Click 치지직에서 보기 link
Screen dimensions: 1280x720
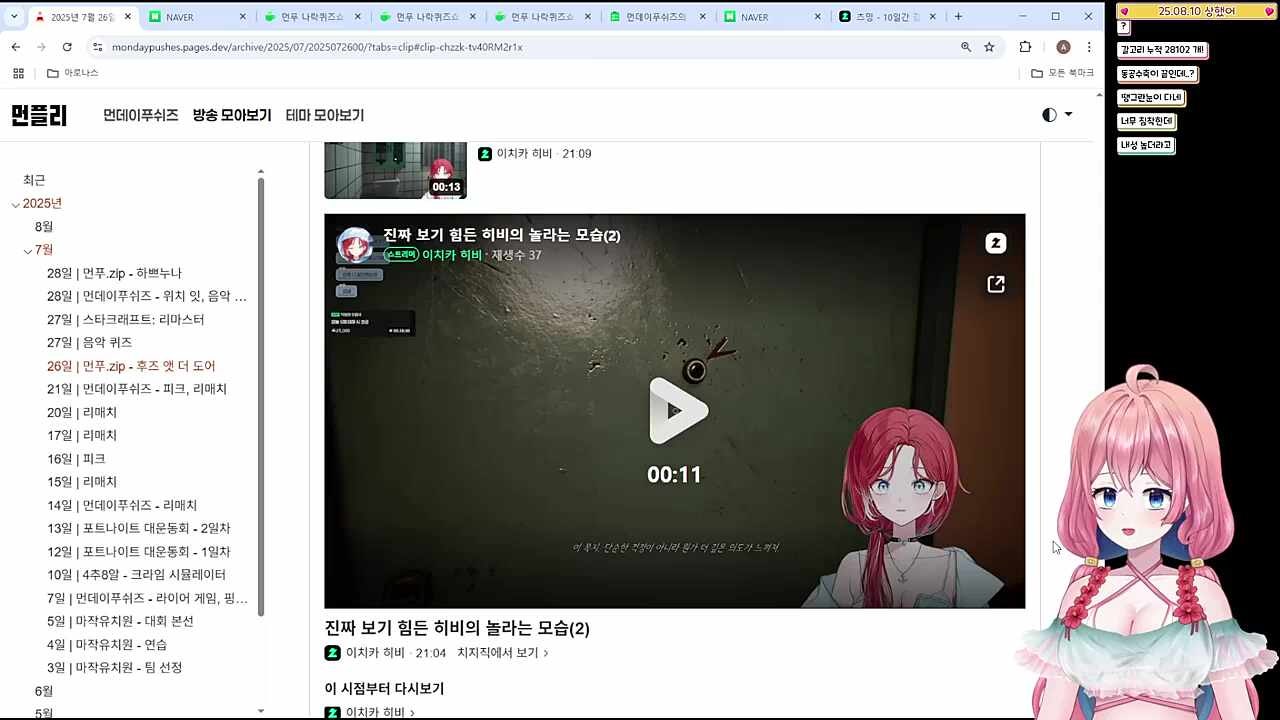502,653
